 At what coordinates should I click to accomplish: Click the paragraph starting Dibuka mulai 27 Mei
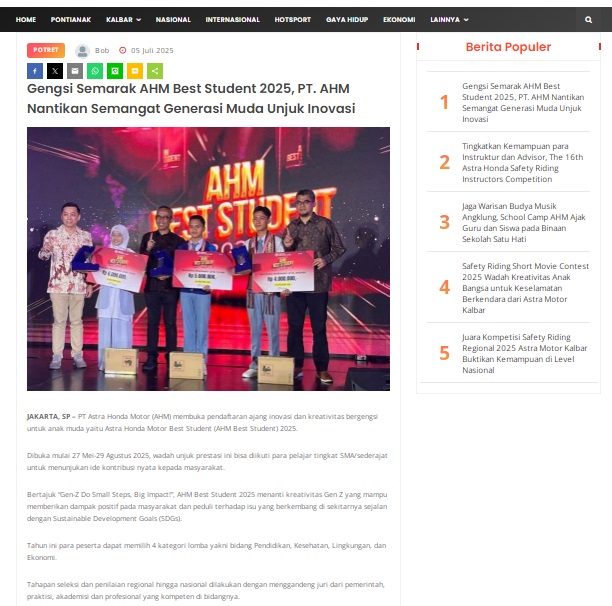point(207,461)
